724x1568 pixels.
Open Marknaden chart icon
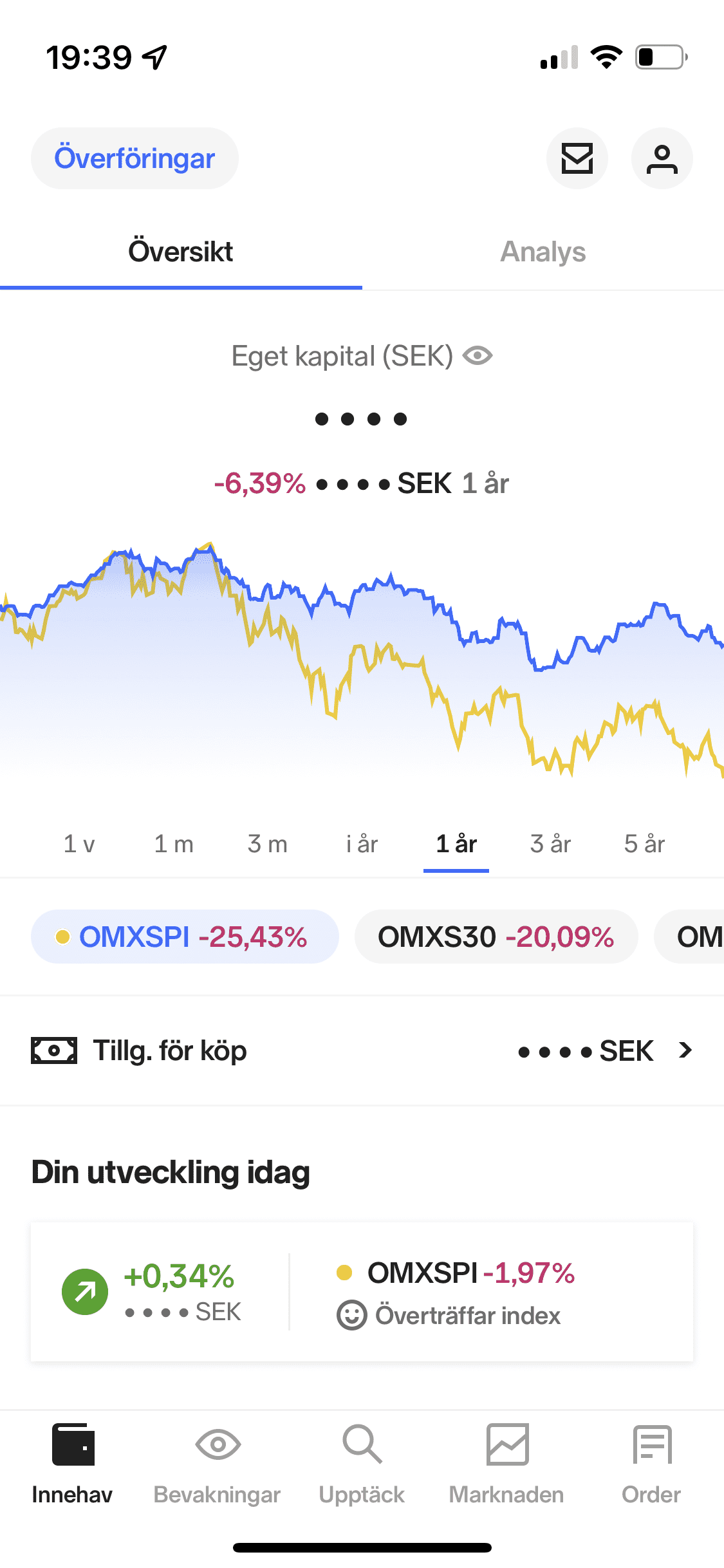tap(507, 1444)
